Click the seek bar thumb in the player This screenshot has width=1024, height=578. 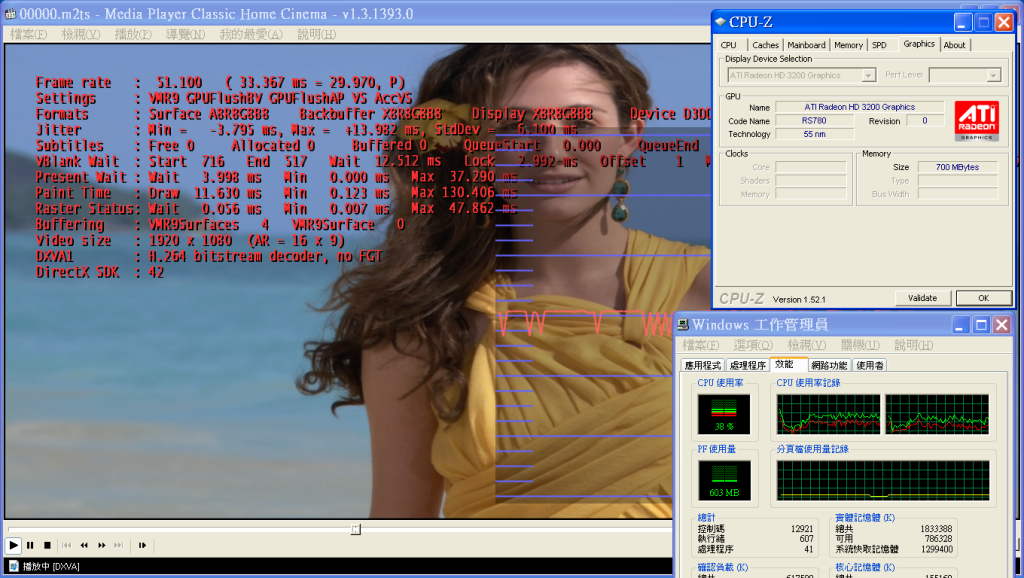(355, 529)
